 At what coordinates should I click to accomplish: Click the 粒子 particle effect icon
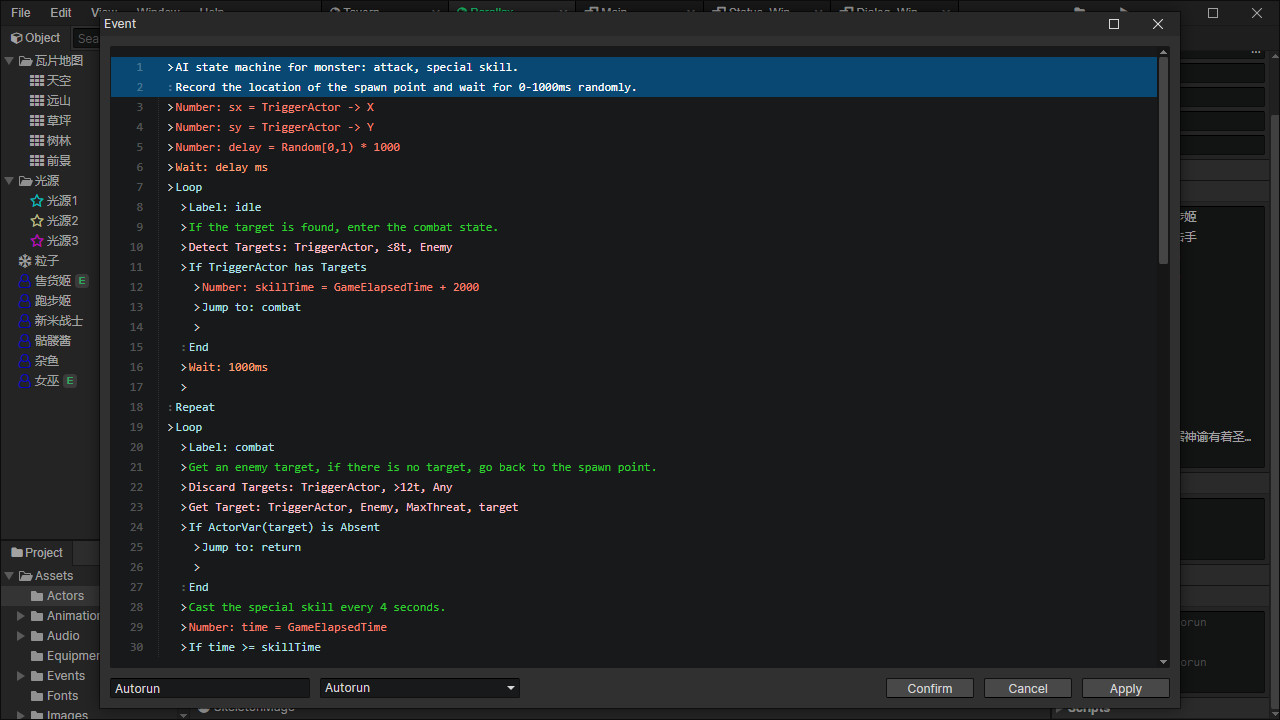(27, 260)
